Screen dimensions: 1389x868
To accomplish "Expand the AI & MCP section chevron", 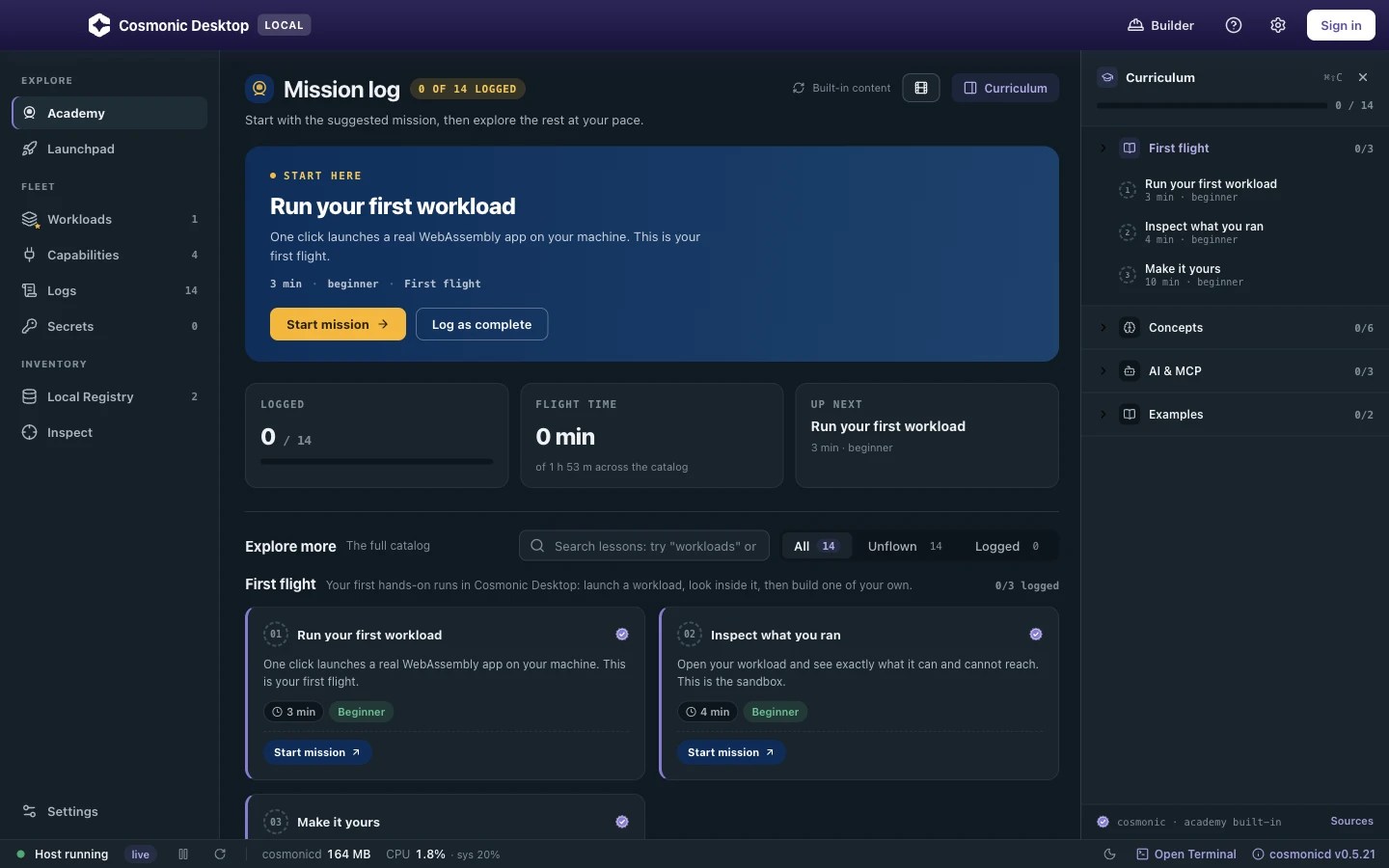I will (x=1103, y=371).
